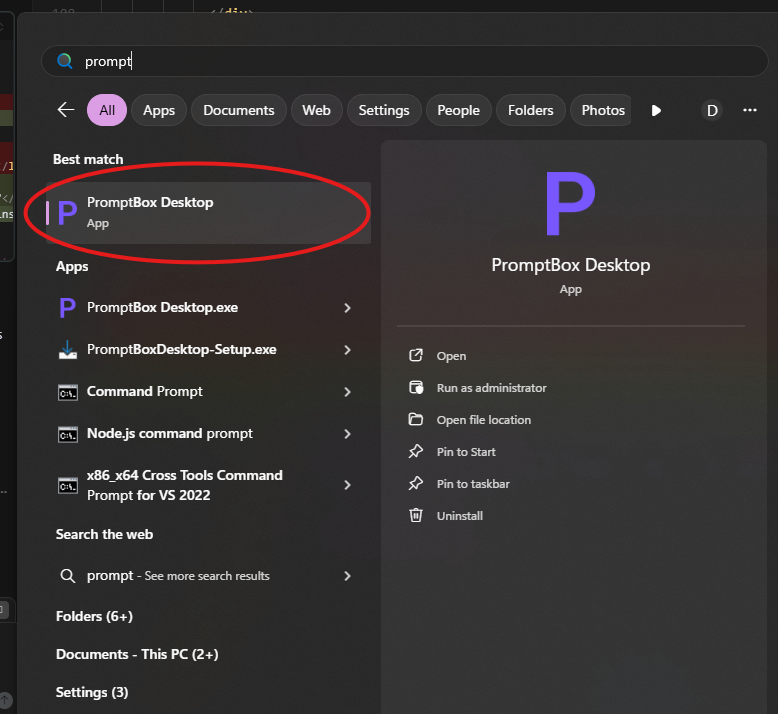
Task: Choose Open file location
Action: point(484,420)
